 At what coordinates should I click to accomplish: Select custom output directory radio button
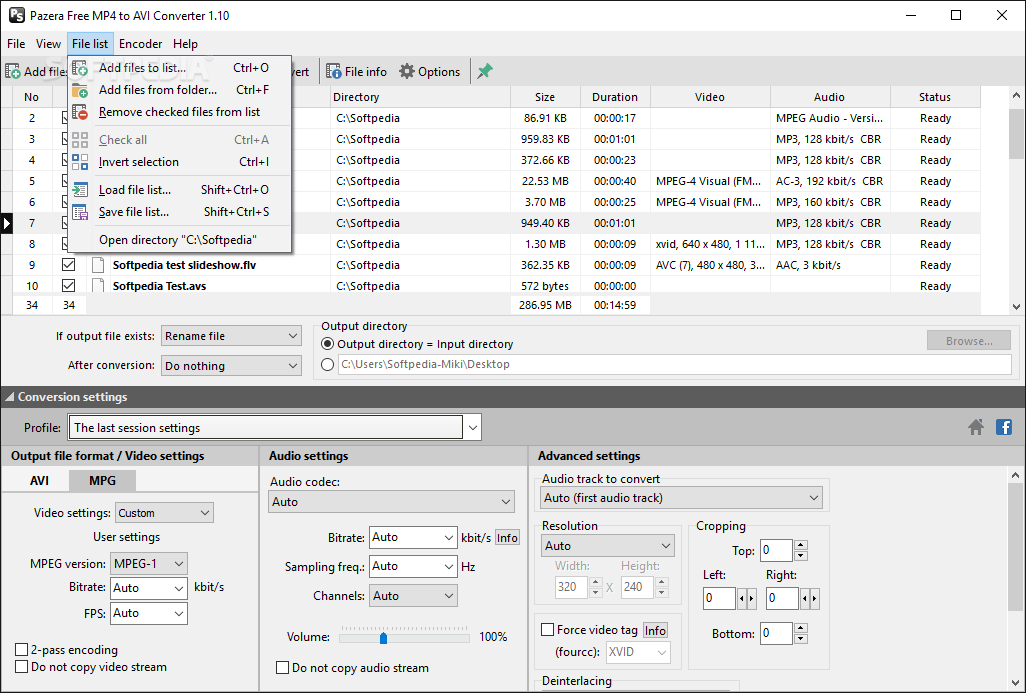[x=328, y=365]
